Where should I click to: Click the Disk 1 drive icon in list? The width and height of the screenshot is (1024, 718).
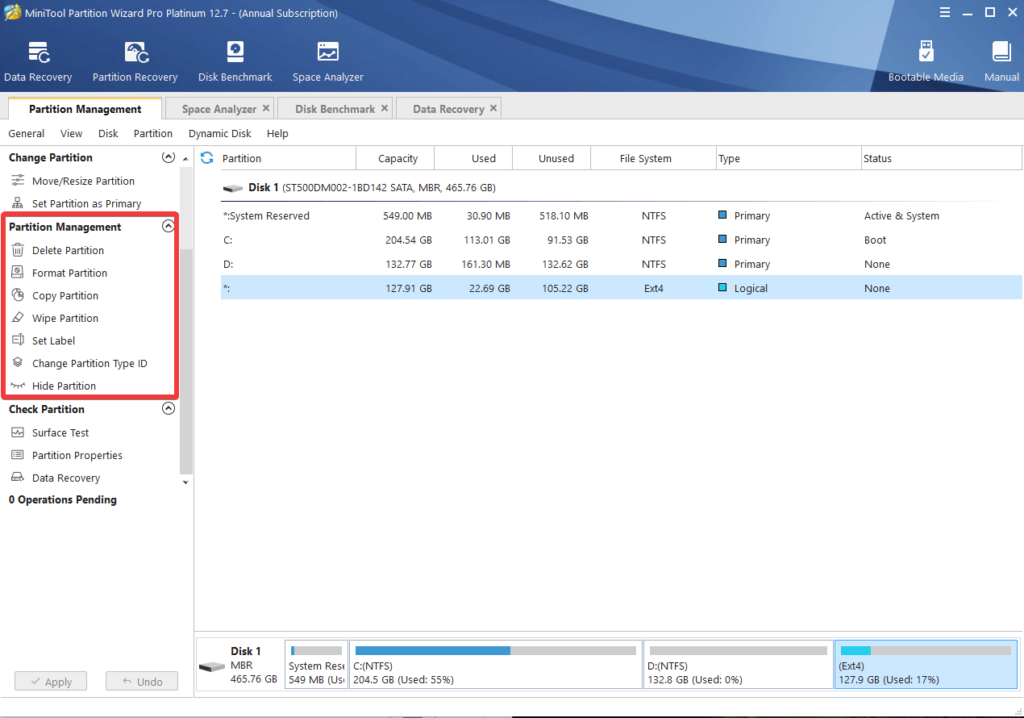pos(232,188)
